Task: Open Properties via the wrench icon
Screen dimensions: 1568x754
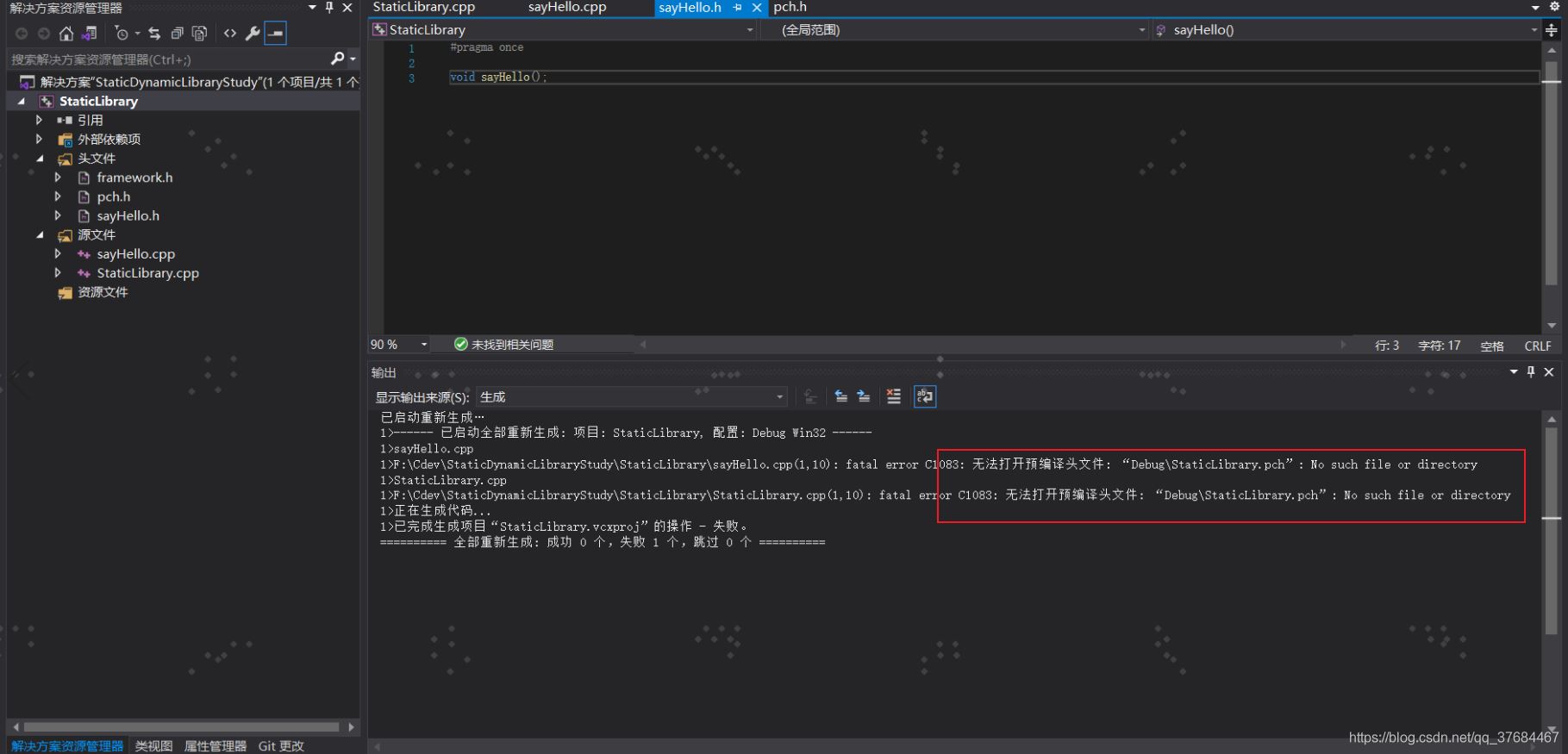Action: [x=253, y=34]
